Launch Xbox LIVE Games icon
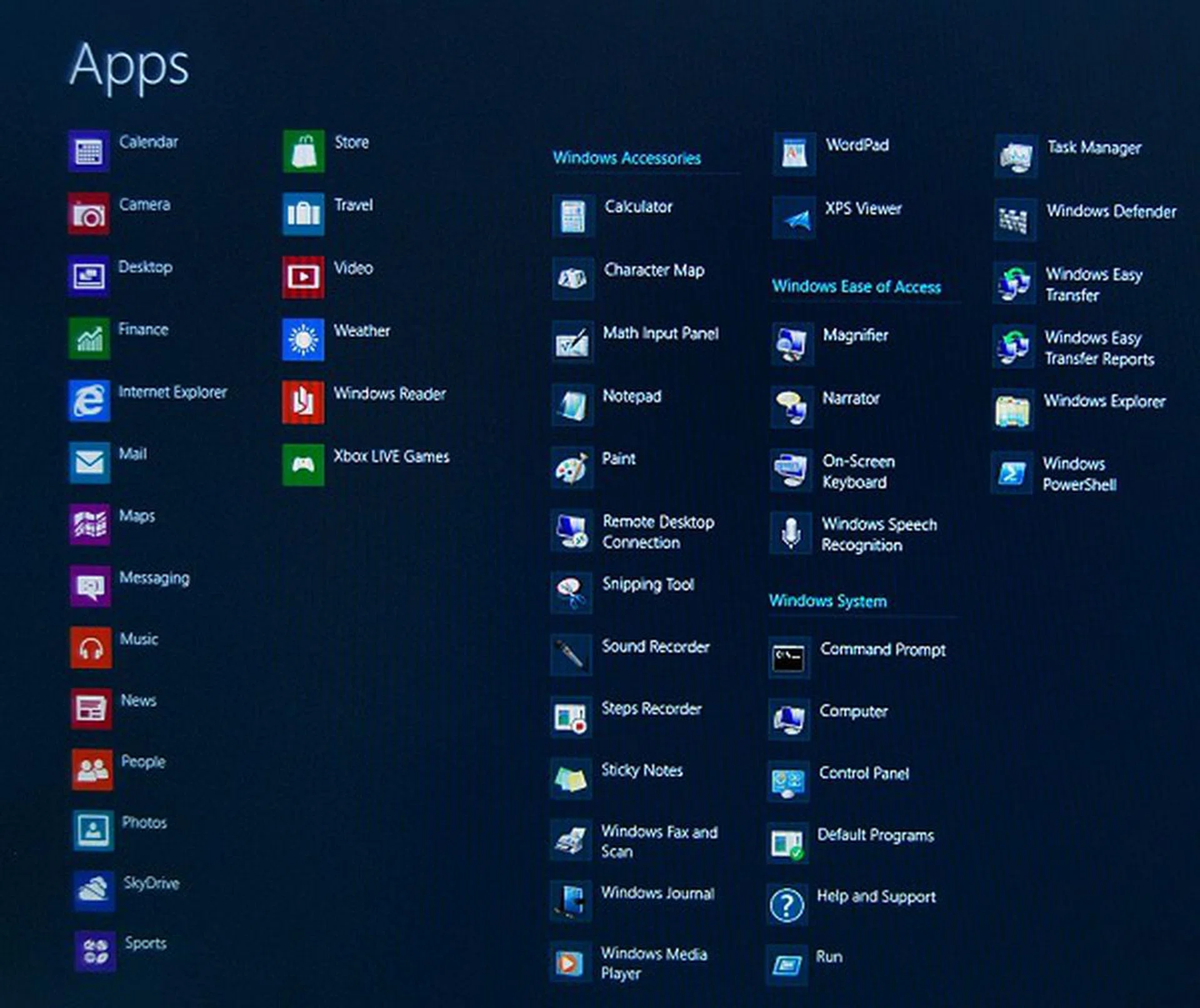Viewport: 1200px width, 1008px height. click(x=304, y=464)
